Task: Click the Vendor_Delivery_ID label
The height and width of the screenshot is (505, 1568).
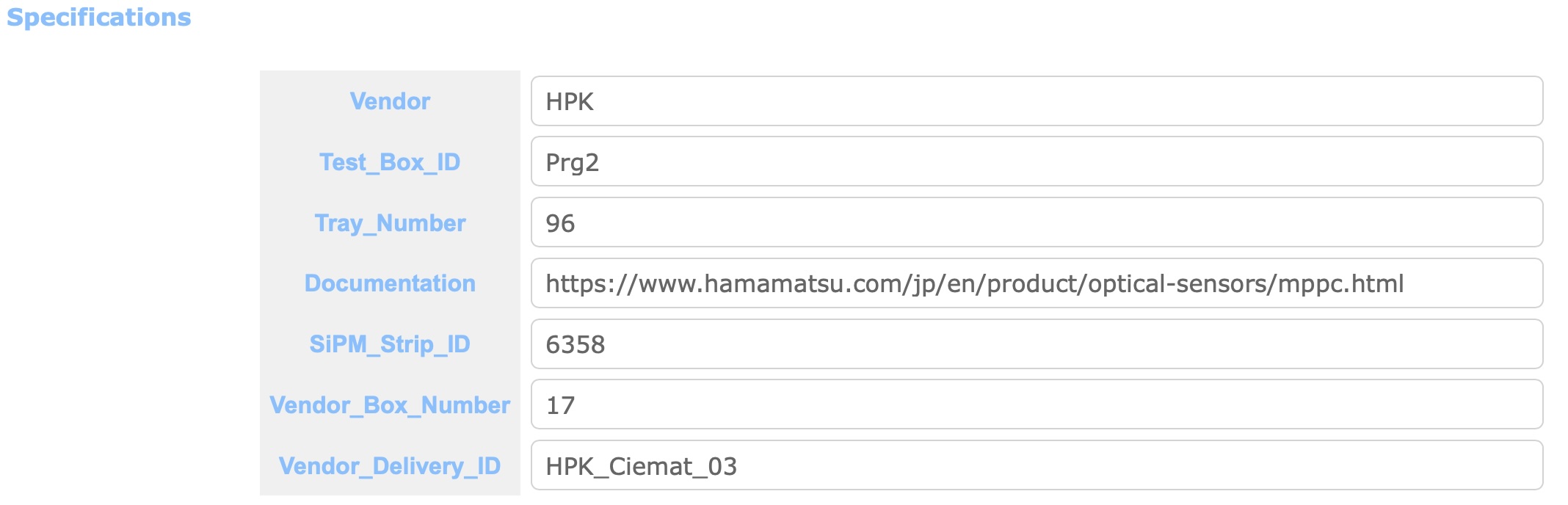Action: point(390,466)
